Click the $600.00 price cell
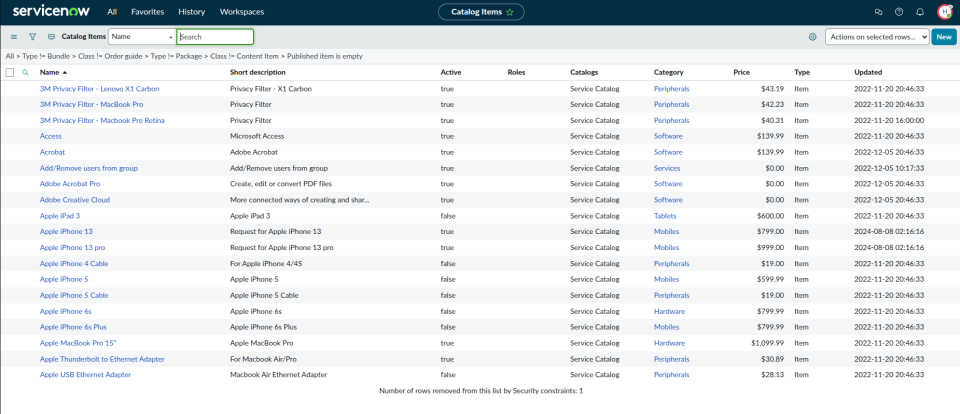The width and height of the screenshot is (960, 414). (770, 216)
